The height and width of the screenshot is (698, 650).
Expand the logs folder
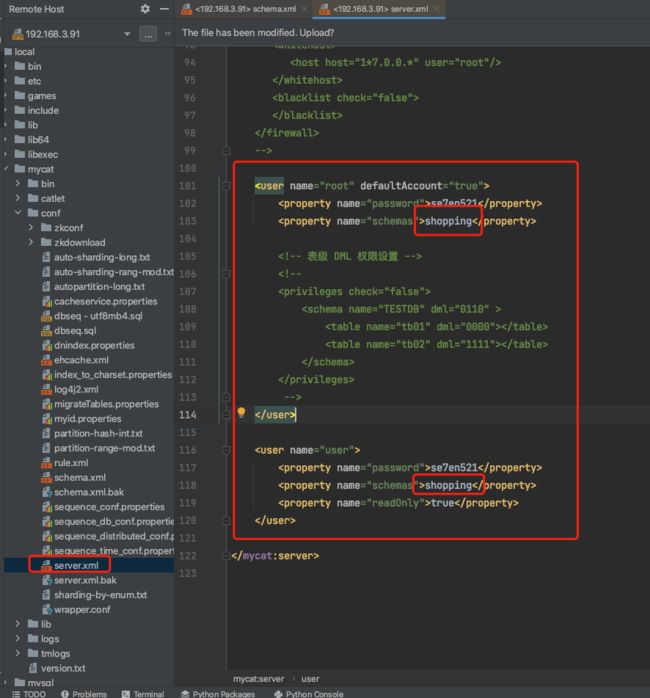click(x=18, y=638)
